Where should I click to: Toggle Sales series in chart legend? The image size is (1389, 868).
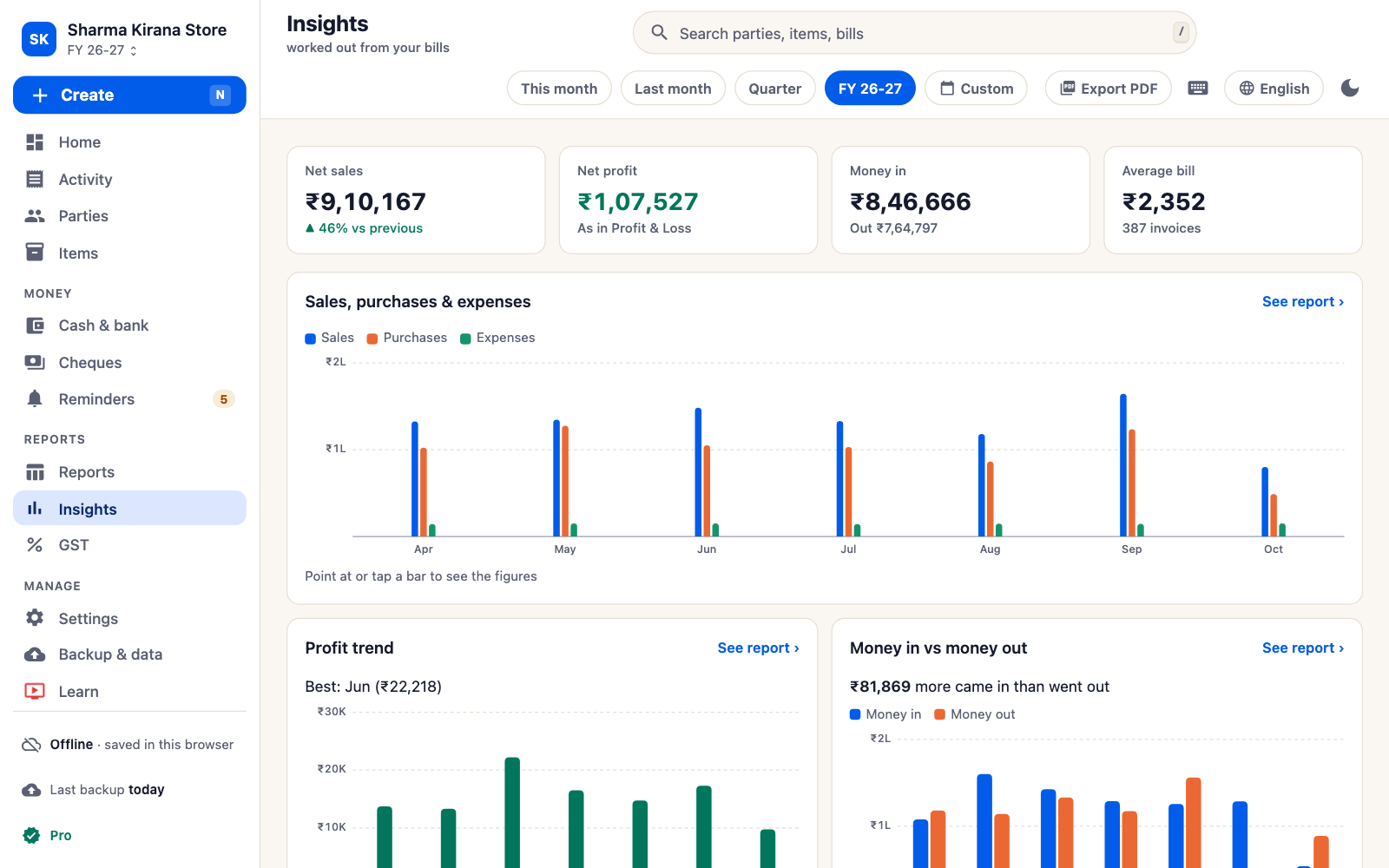[x=330, y=338]
